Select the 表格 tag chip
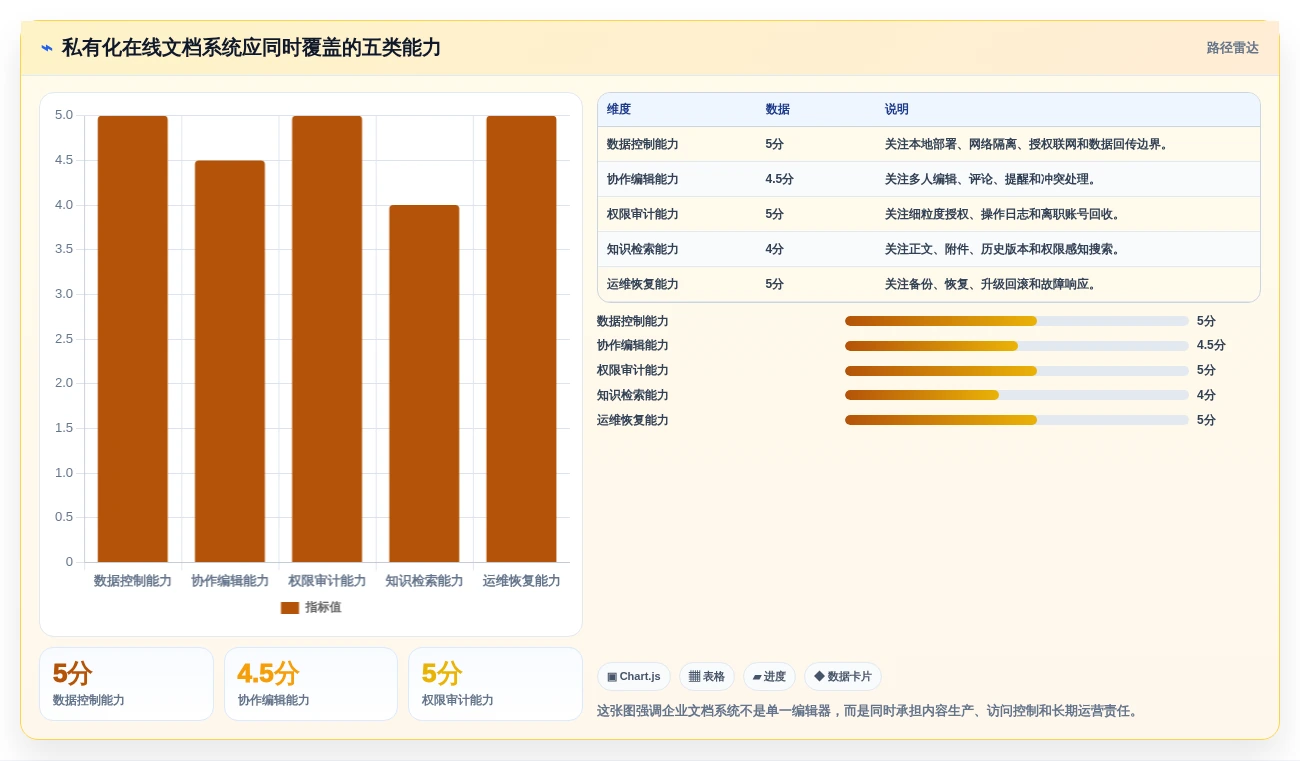The image size is (1300, 761). (707, 677)
